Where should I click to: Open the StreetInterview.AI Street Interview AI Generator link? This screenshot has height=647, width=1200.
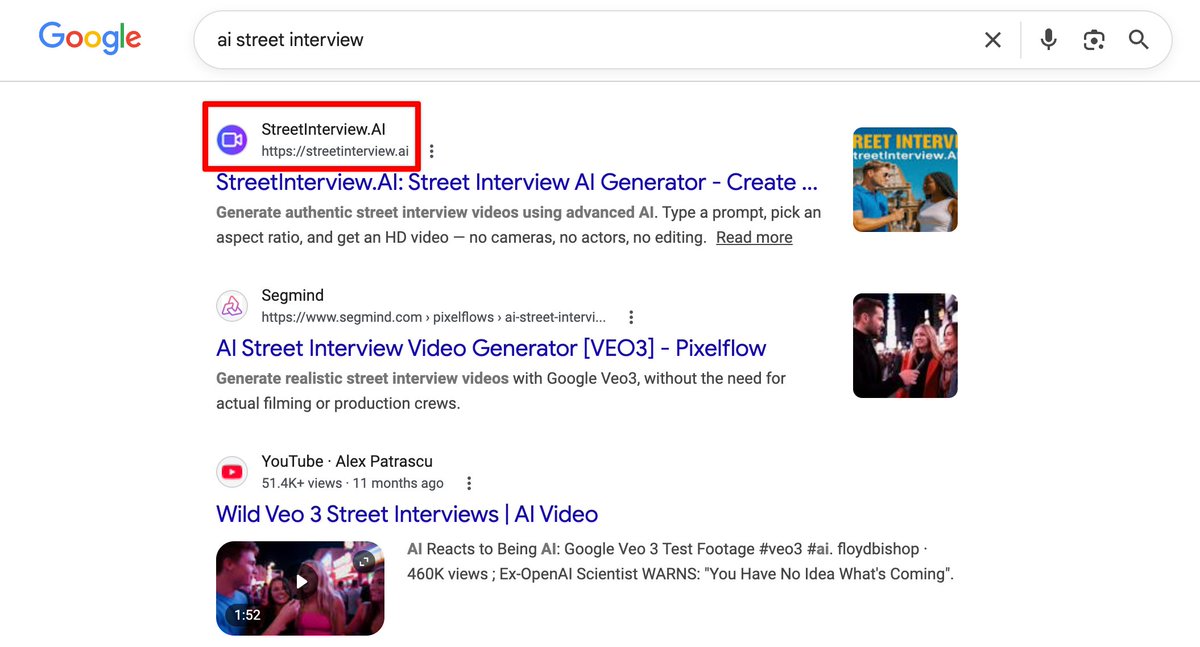517,182
